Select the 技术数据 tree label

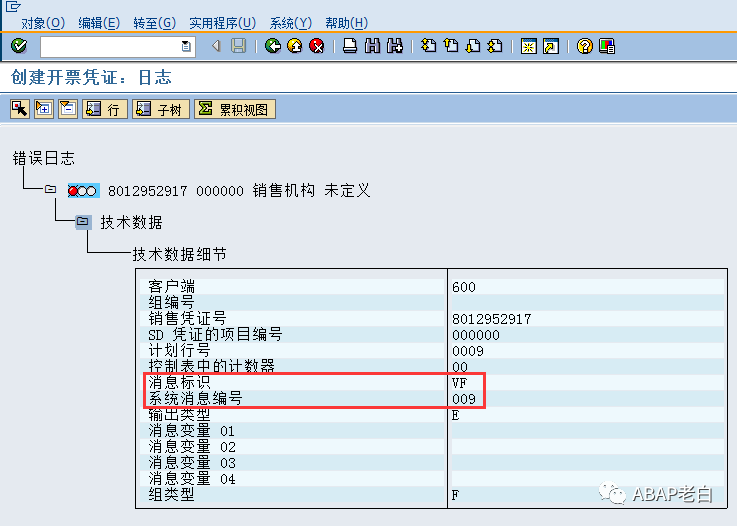point(131,222)
